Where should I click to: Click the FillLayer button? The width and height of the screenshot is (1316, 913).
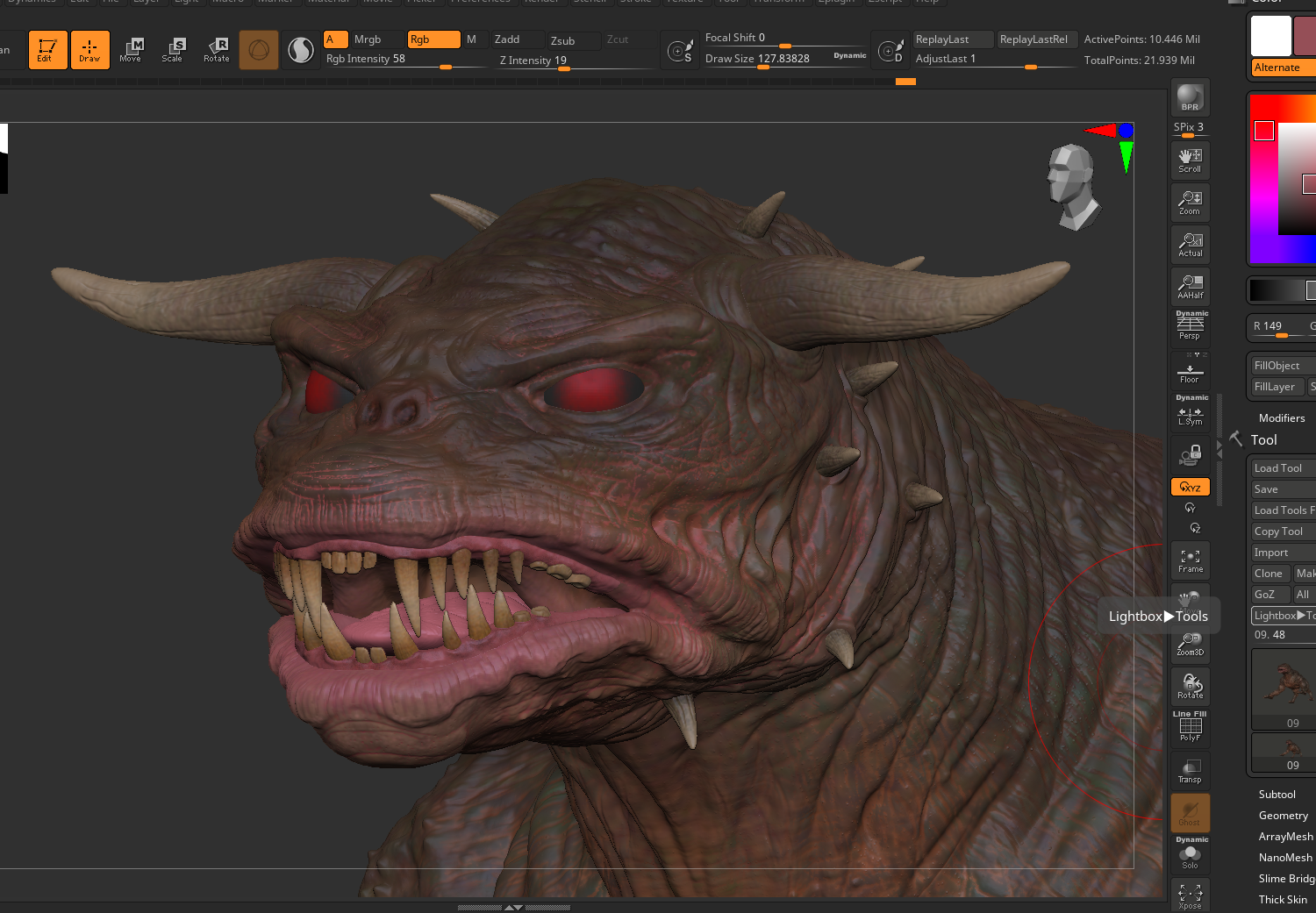(1277, 387)
